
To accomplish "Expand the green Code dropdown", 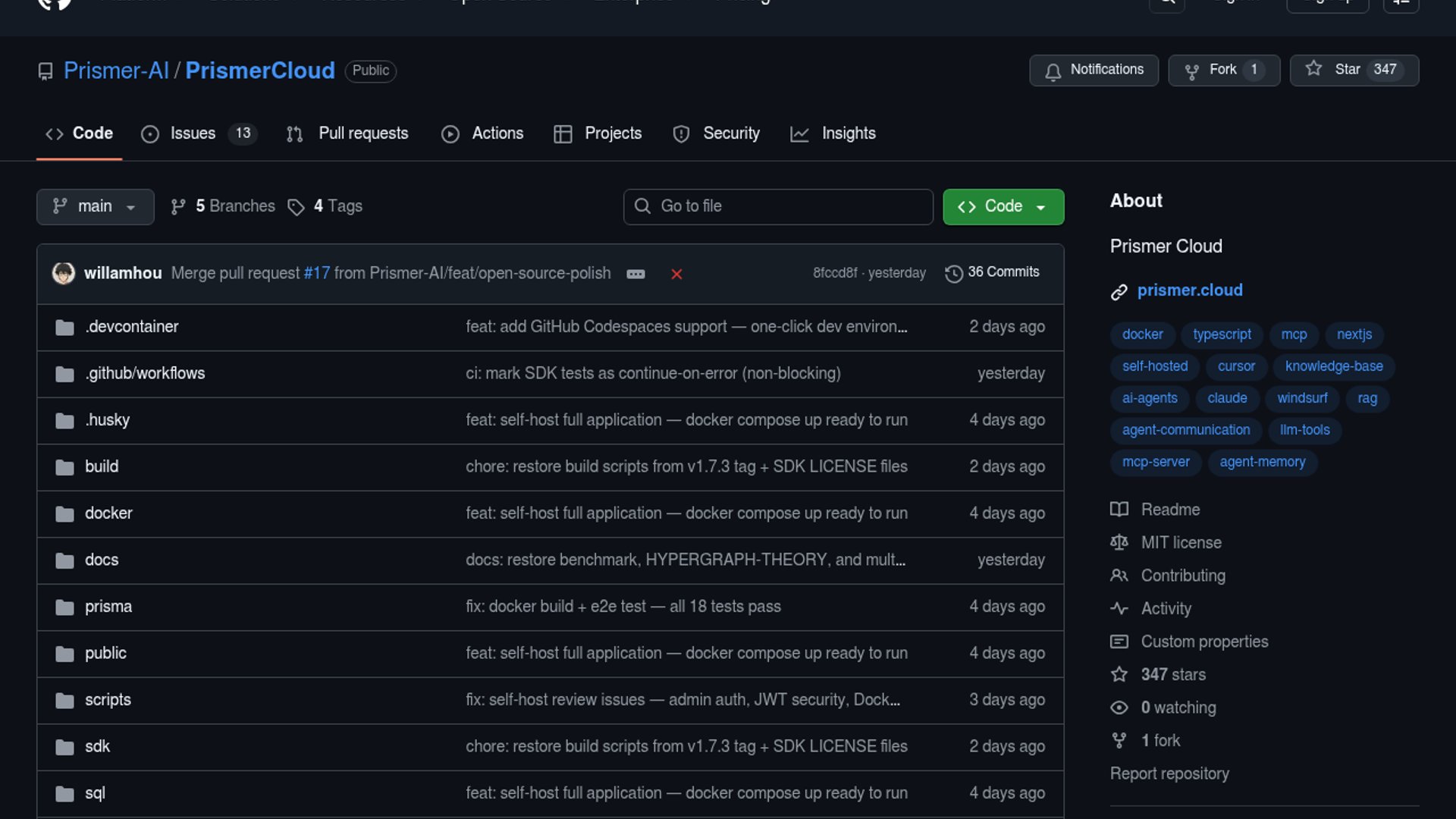I will [1003, 206].
